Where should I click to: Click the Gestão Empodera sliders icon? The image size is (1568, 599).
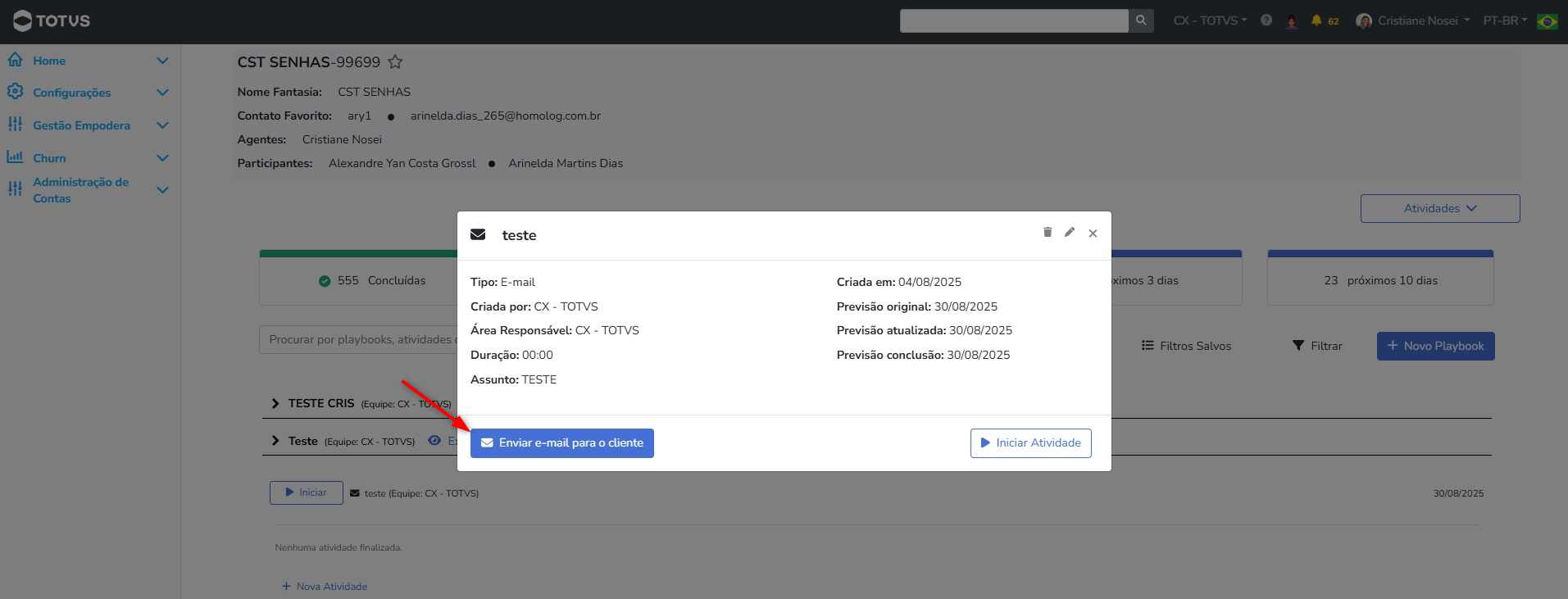pos(15,125)
